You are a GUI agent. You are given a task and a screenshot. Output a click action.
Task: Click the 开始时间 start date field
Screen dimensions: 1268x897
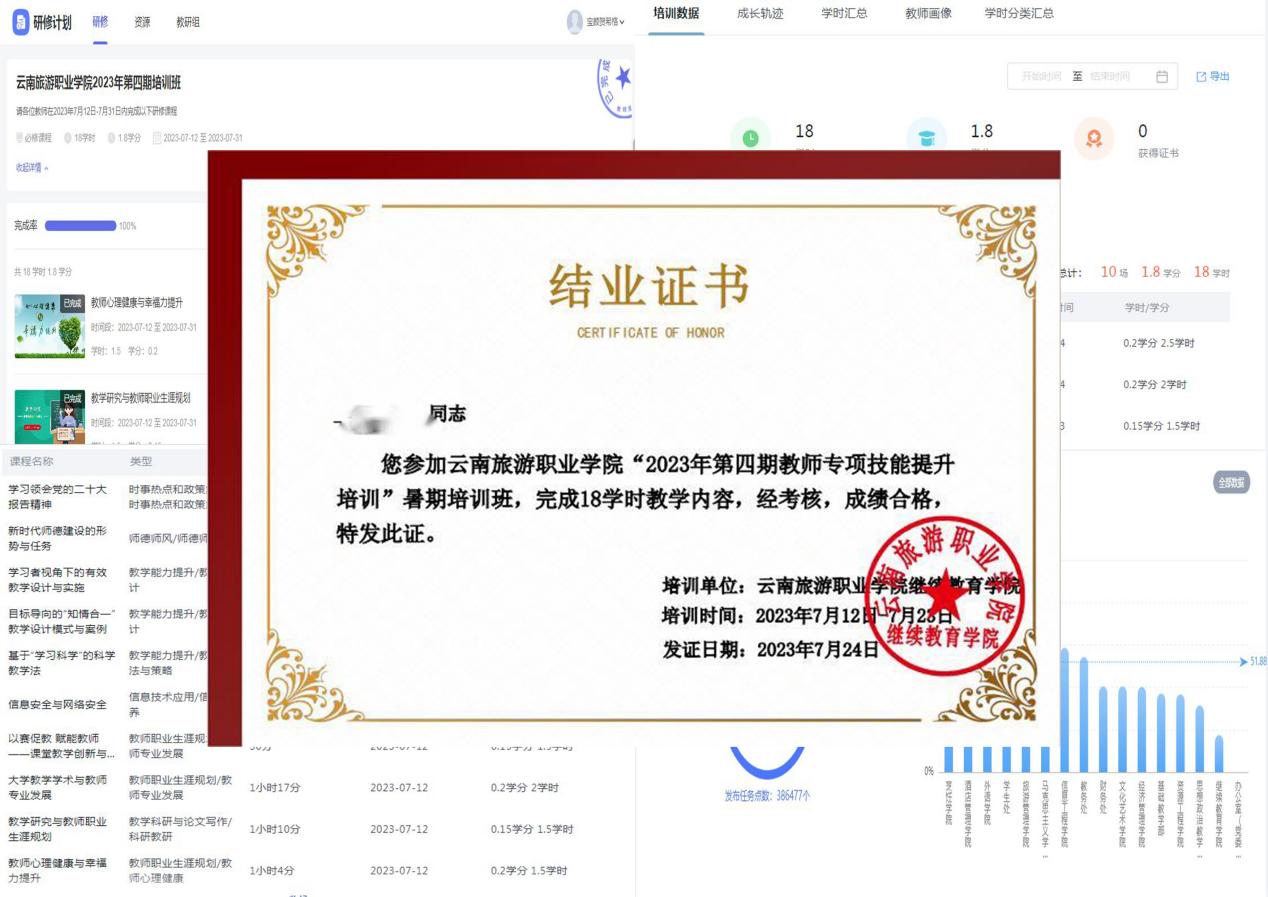pos(1041,77)
